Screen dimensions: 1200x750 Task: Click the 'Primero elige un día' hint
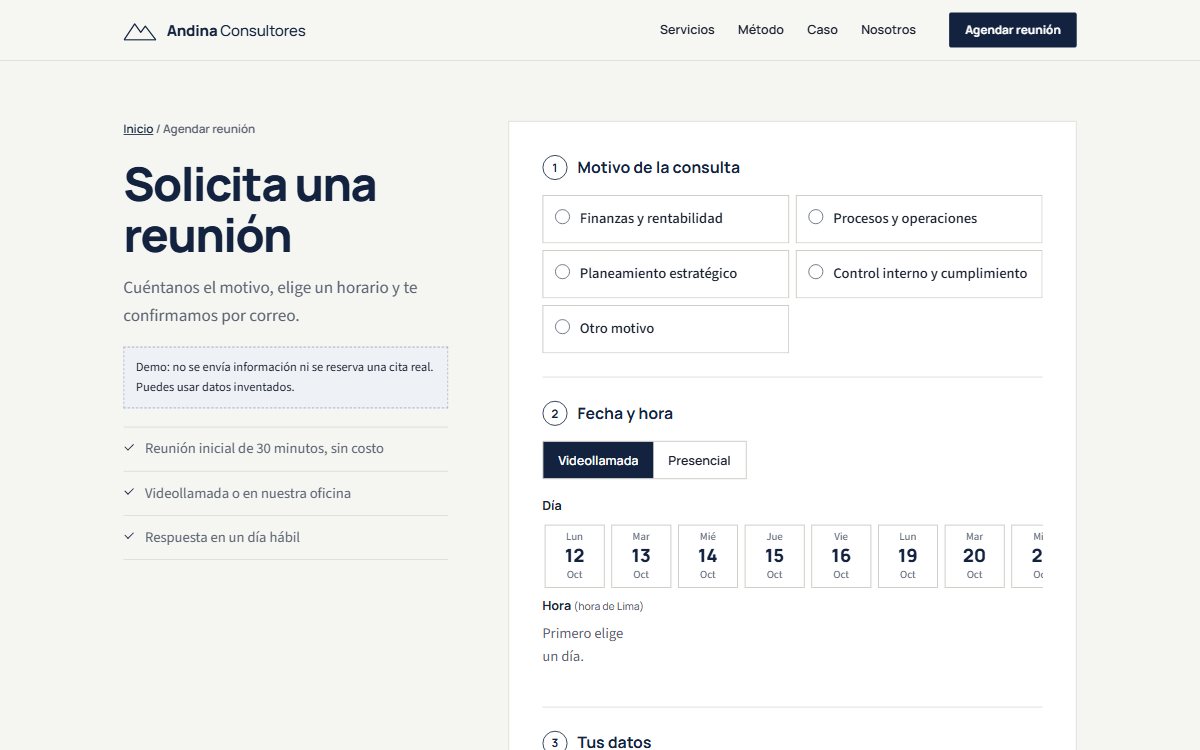[x=583, y=645]
